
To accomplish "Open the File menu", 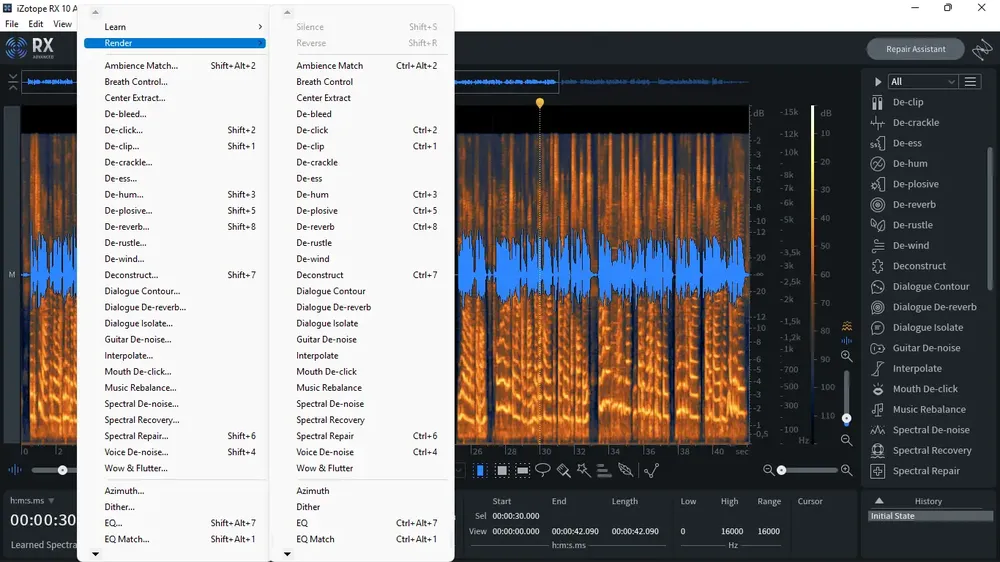I will [x=11, y=24].
